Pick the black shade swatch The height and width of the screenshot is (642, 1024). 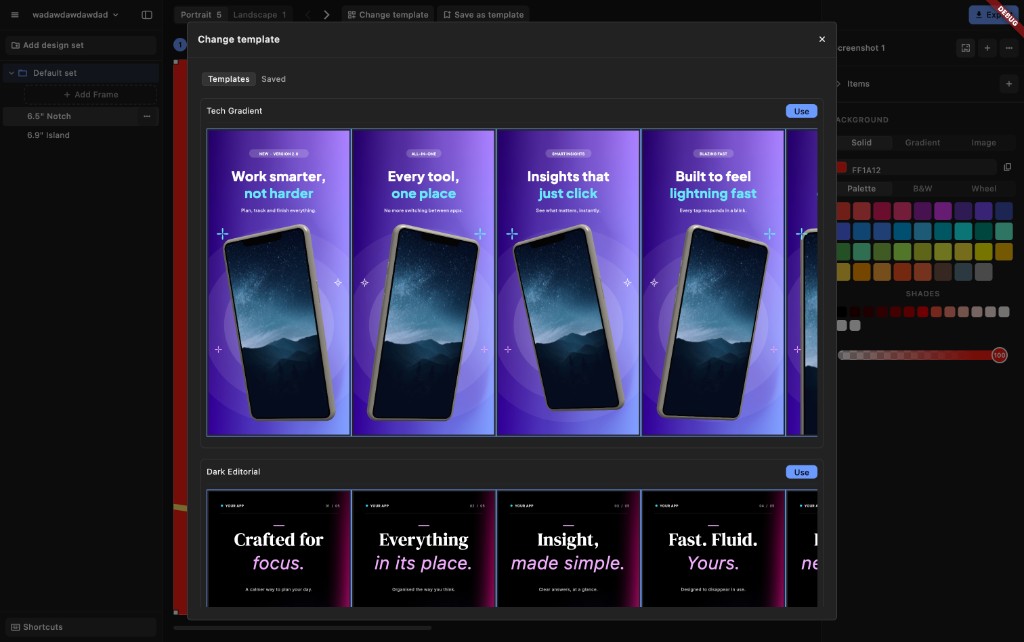[x=842, y=312]
